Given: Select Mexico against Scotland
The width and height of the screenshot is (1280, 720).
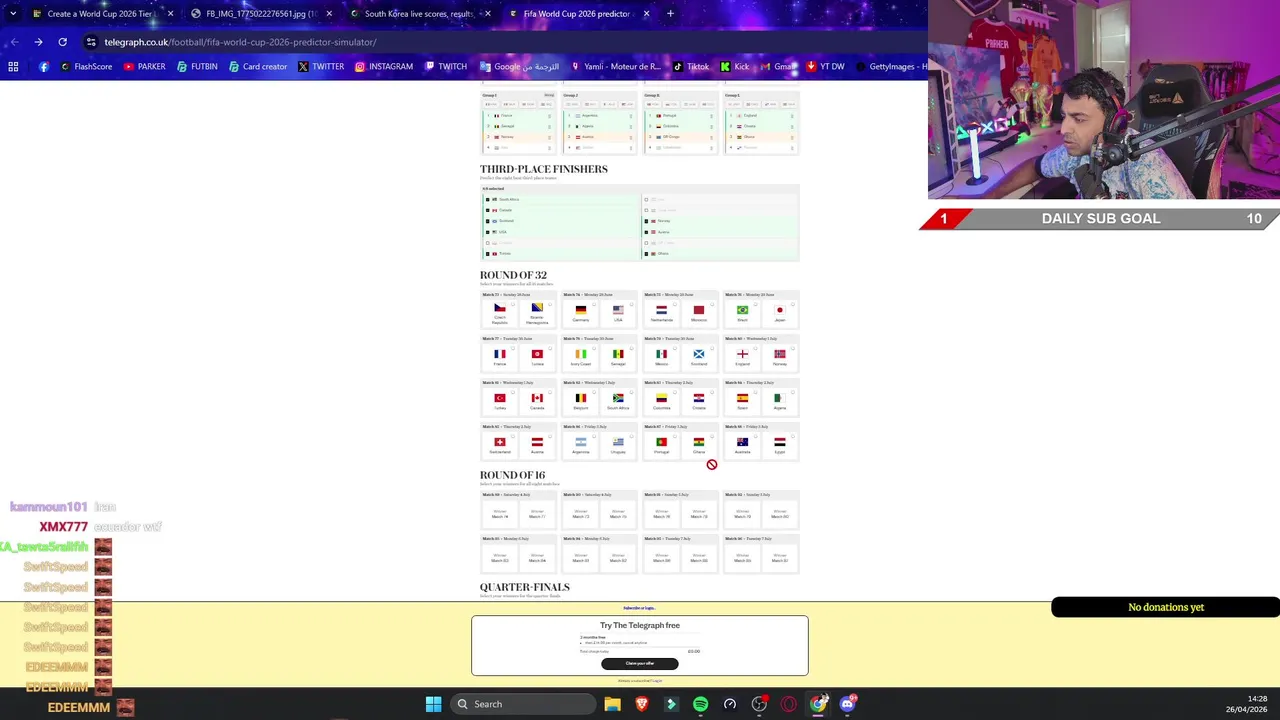Looking at the screenshot, I should tap(661, 358).
